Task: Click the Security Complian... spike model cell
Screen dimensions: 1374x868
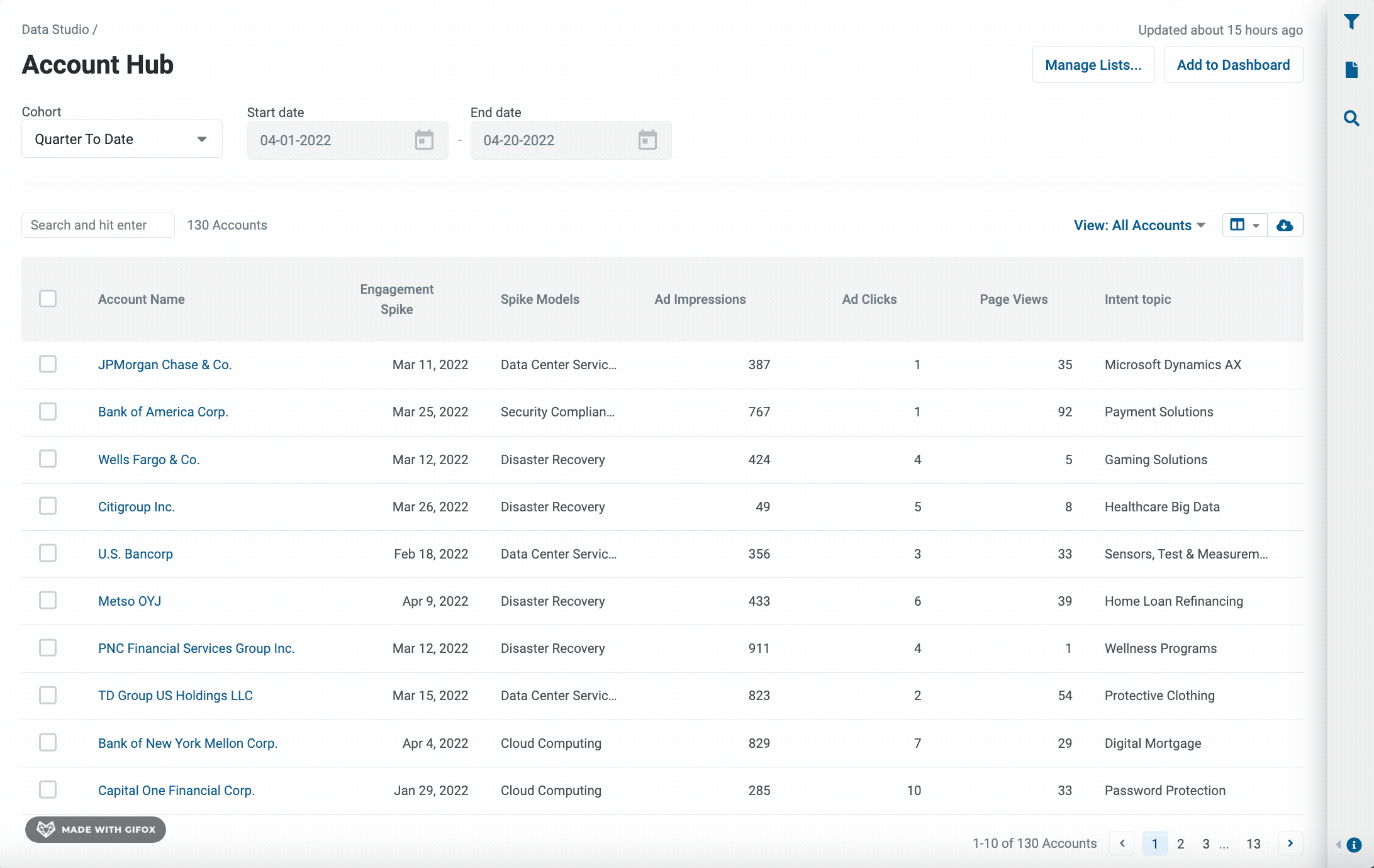Action: (557, 412)
